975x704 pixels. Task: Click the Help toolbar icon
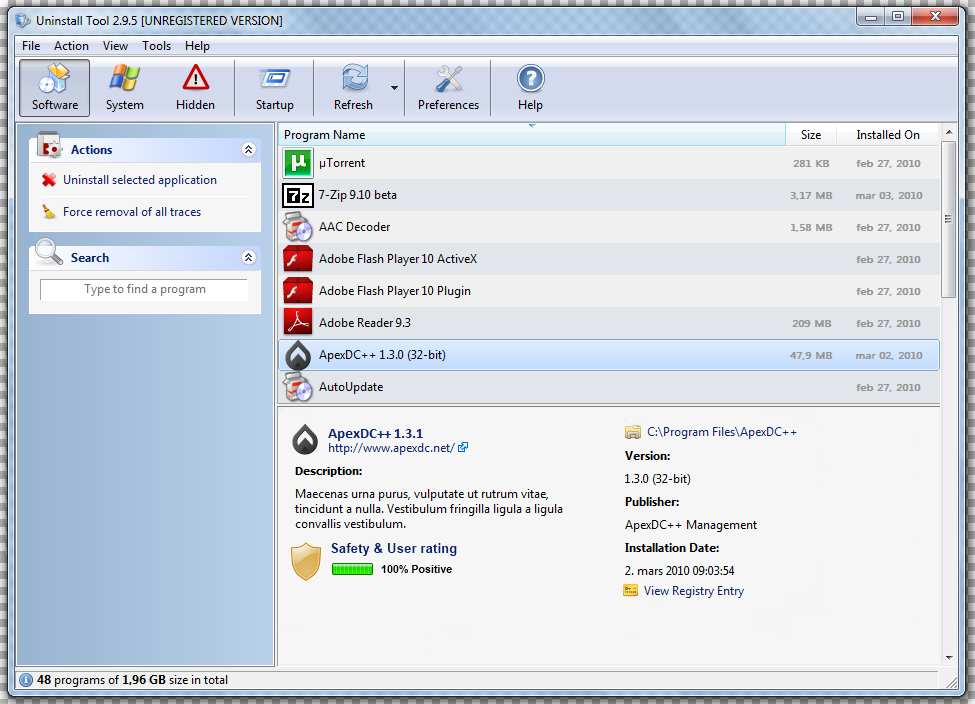530,88
